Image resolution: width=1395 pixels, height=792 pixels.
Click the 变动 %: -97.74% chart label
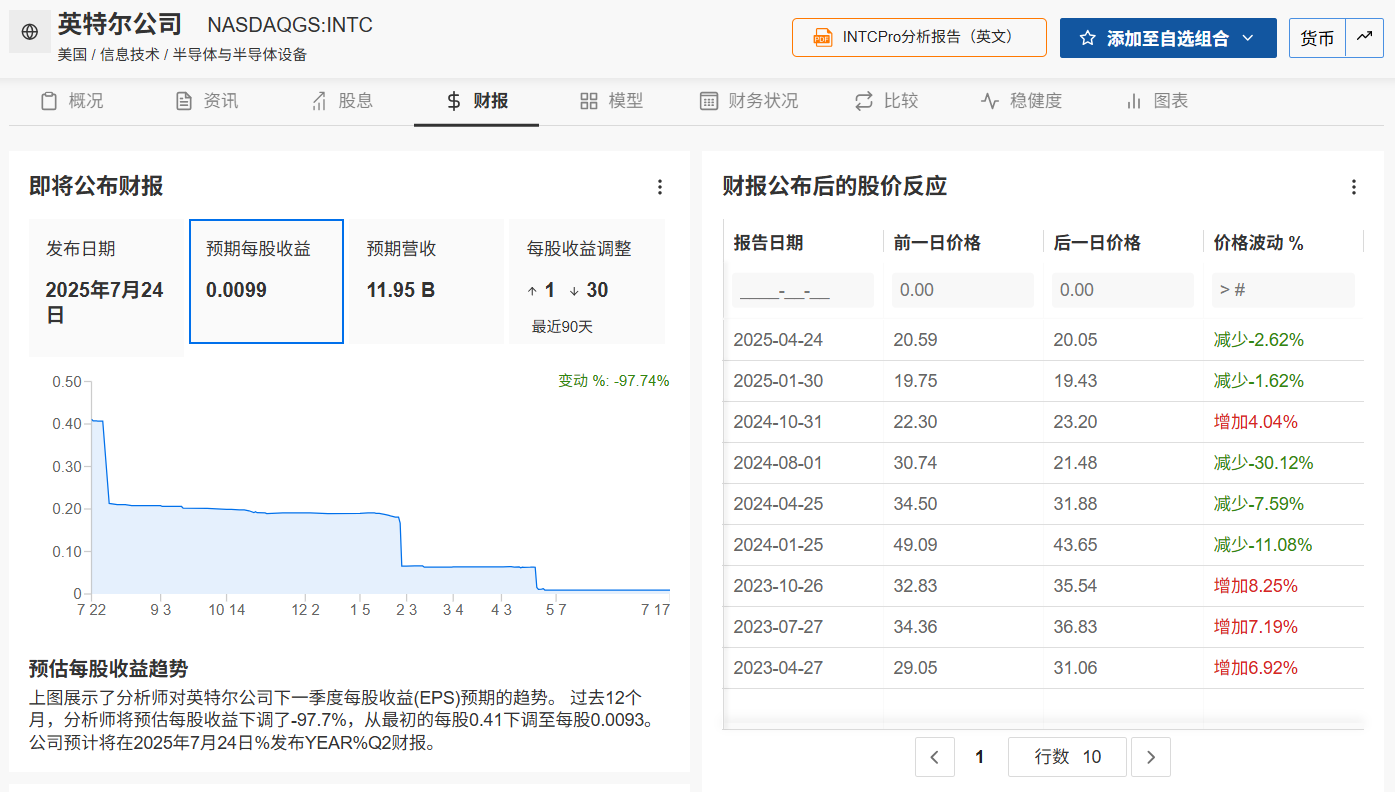(613, 381)
